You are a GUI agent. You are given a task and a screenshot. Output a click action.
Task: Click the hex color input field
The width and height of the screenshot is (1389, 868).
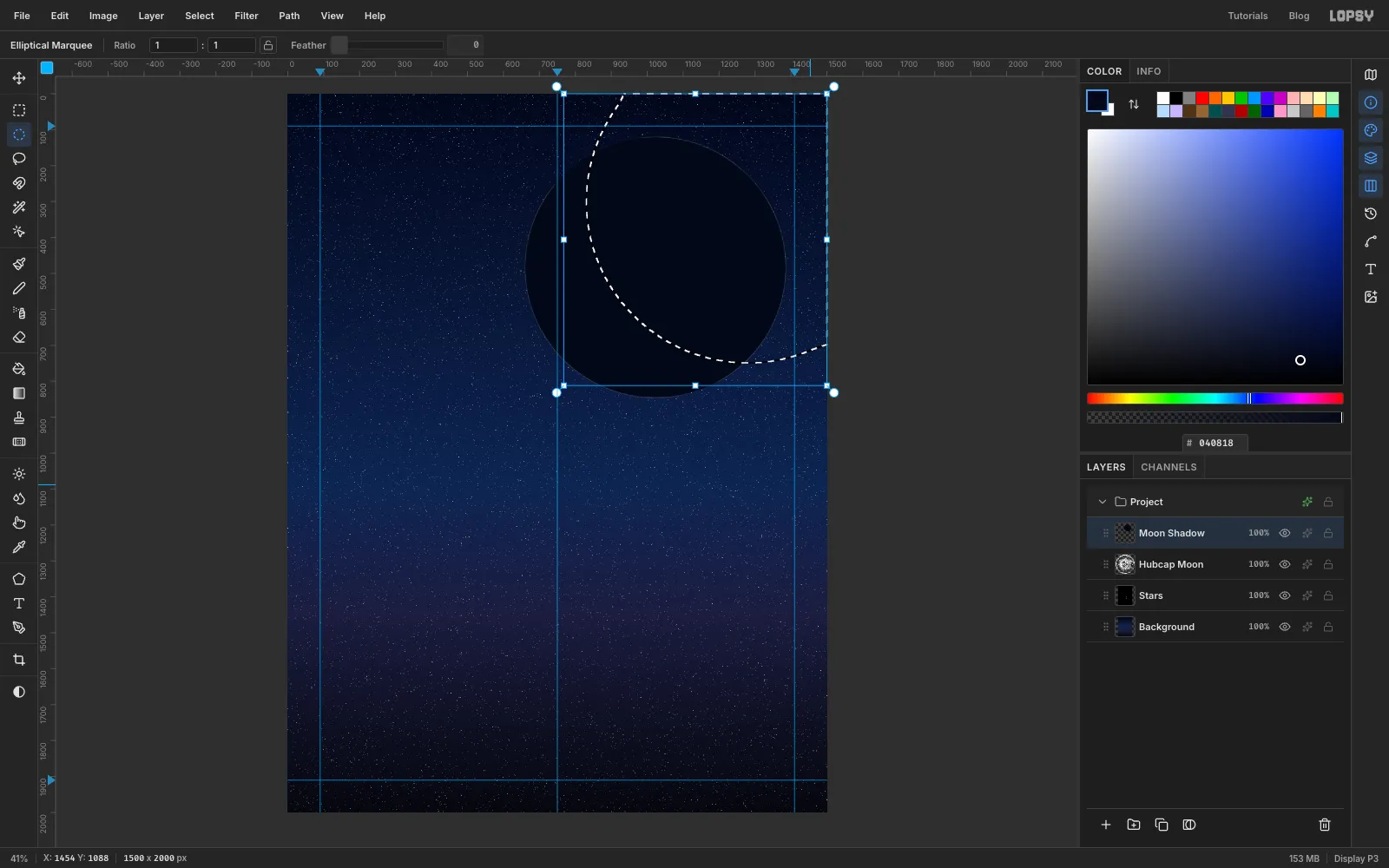tap(1215, 443)
